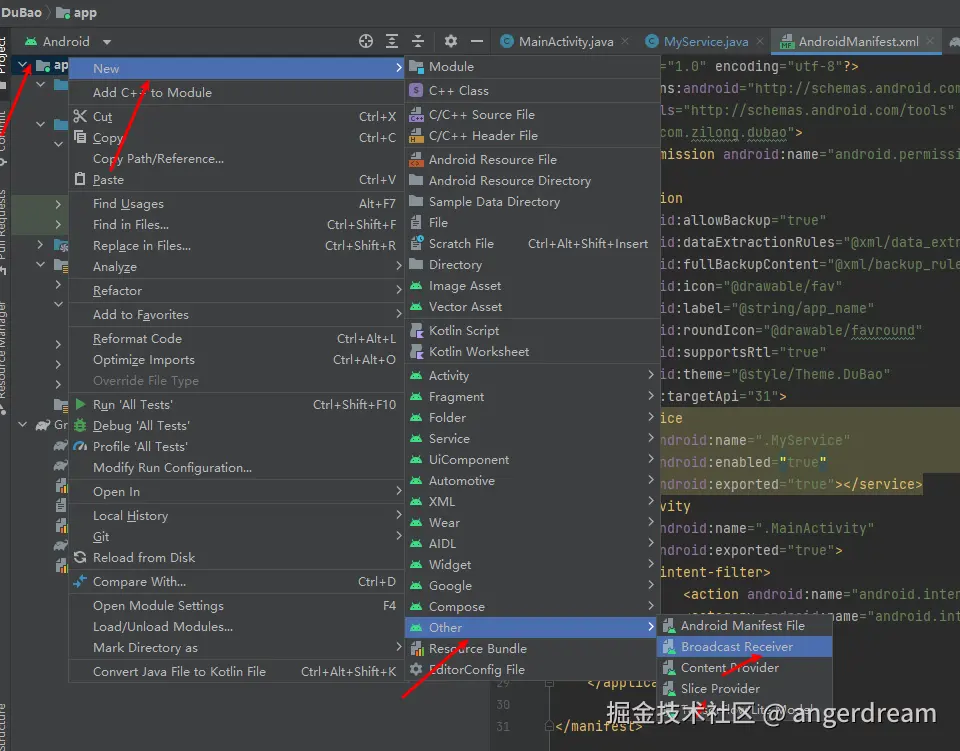Expand Add to Favorites submenu
Screen dimensions: 960x751
(x=236, y=315)
